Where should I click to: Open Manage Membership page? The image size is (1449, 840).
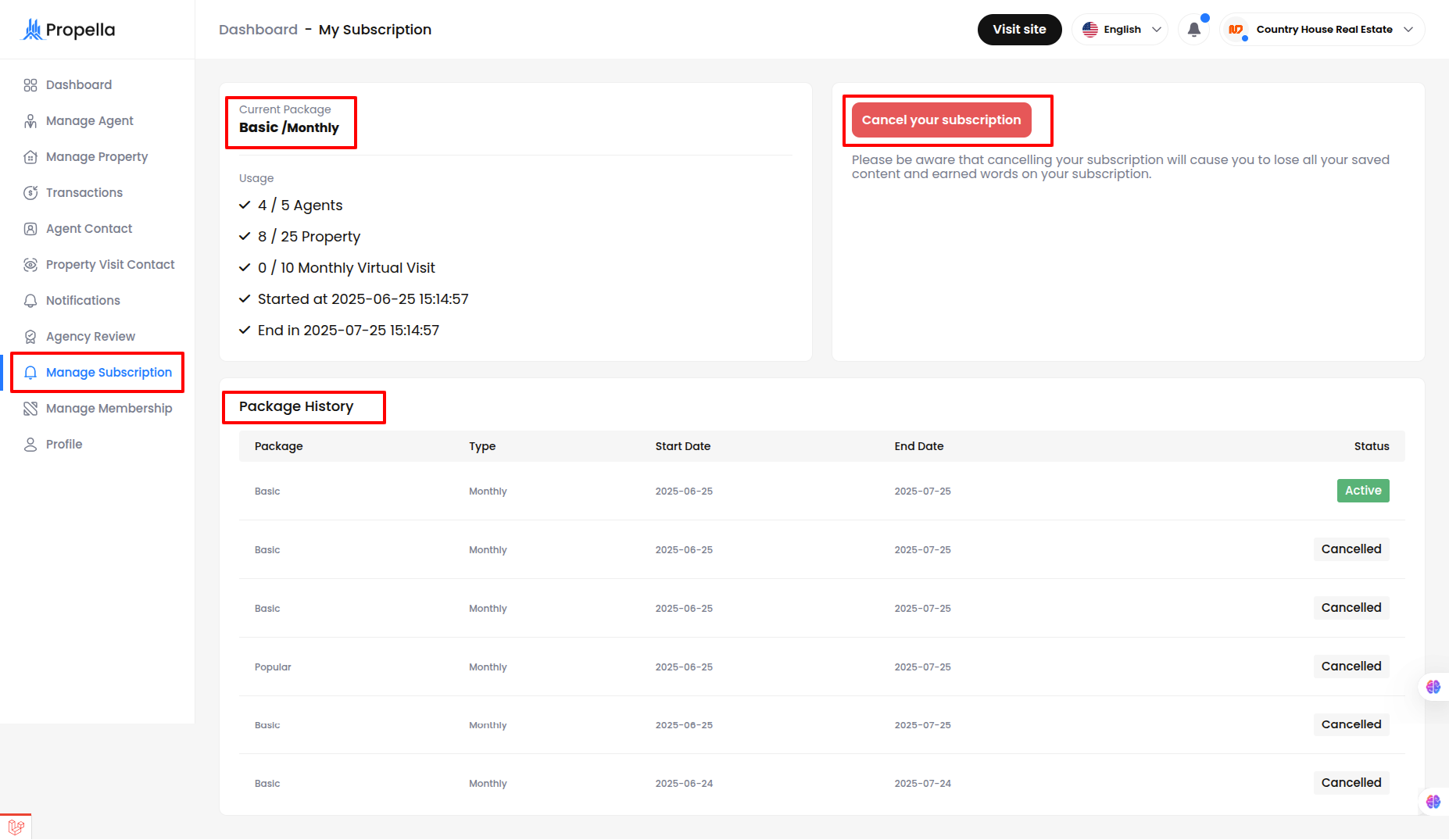109,409
